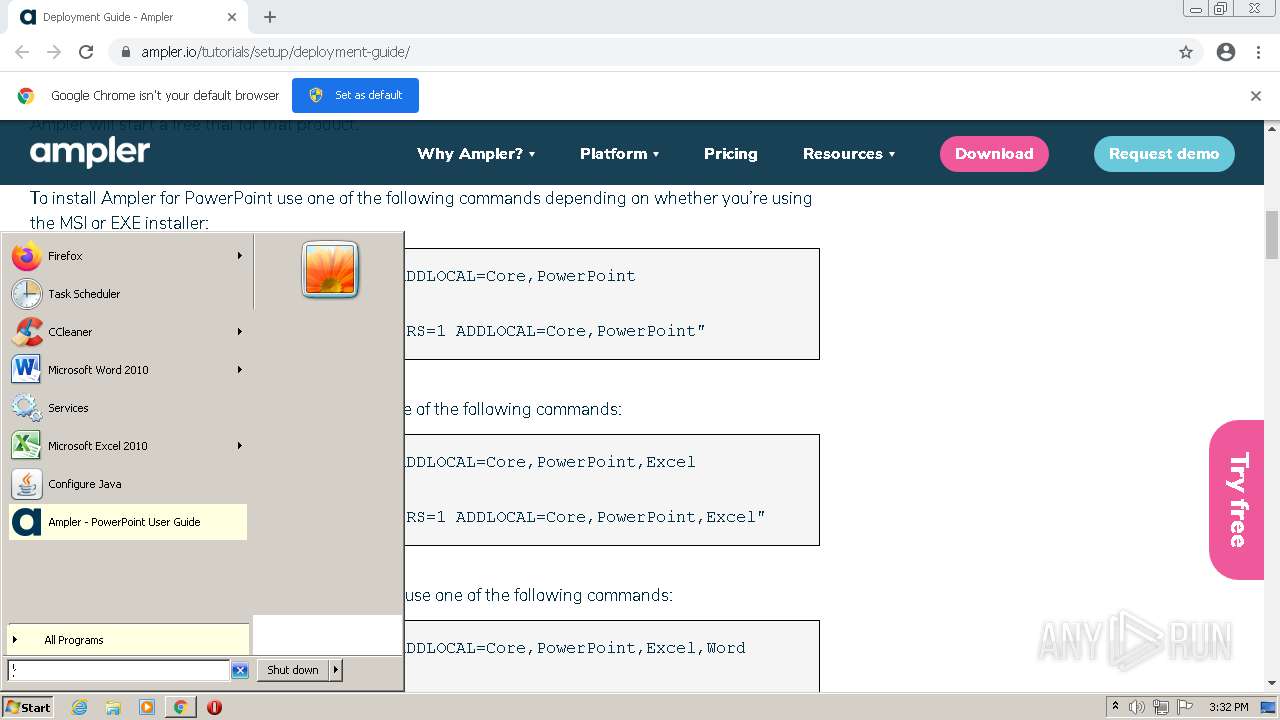The width and height of the screenshot is (1280, 720).
Task: Reload the Ampler page
Action: [x=86, y=52]
